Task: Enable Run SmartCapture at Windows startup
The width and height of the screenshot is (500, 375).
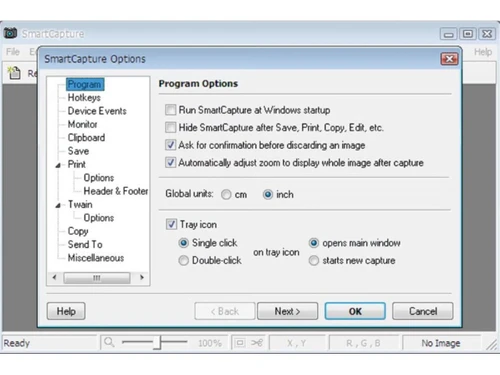Action: point(170,110)
